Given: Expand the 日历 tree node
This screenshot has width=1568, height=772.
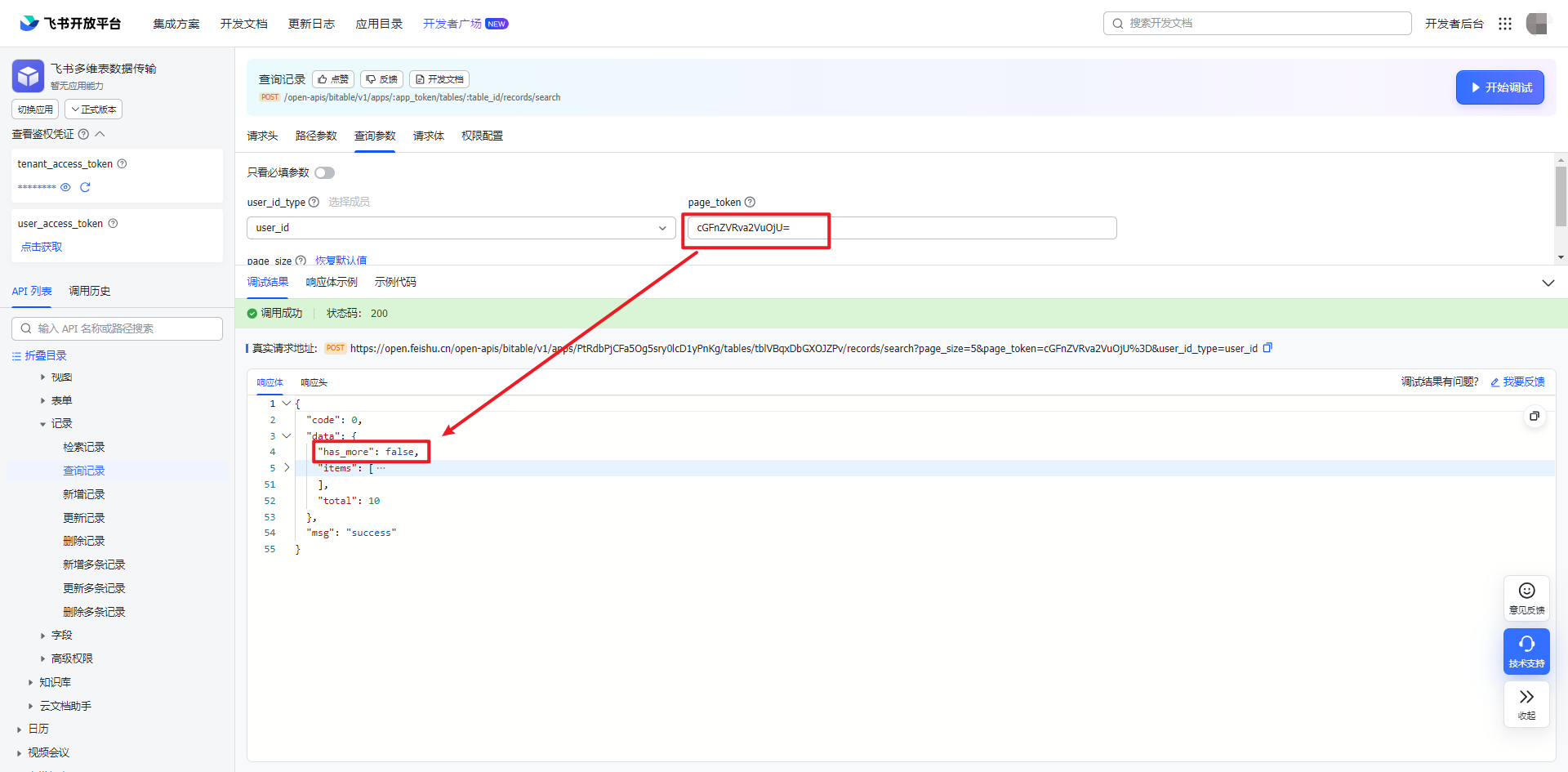Looking at the screenshot, I should 20,729.
